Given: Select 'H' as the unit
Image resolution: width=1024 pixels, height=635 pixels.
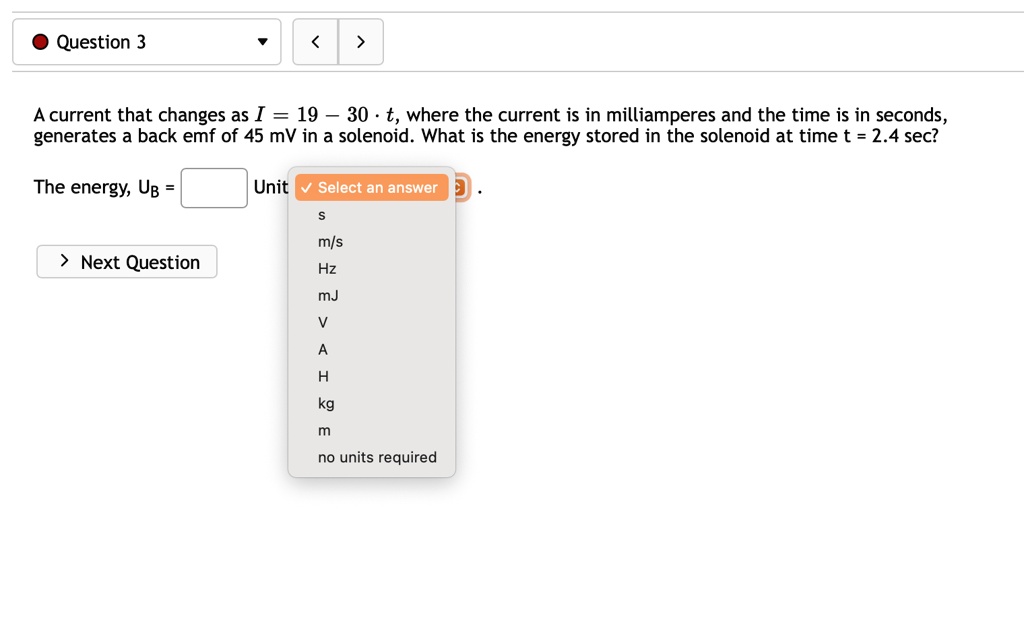Looking at the screenshot, I should pyautogui.click(x=323, y=376).
